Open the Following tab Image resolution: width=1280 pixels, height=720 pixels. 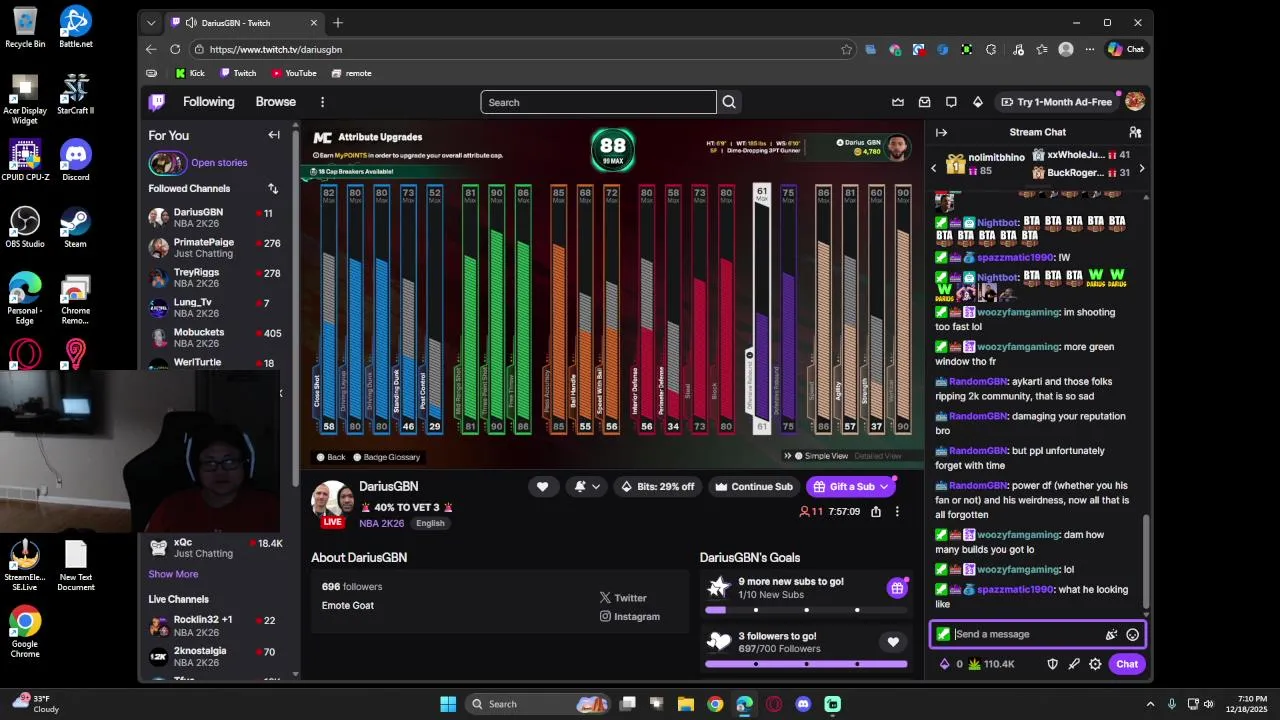tap(208, 102)
